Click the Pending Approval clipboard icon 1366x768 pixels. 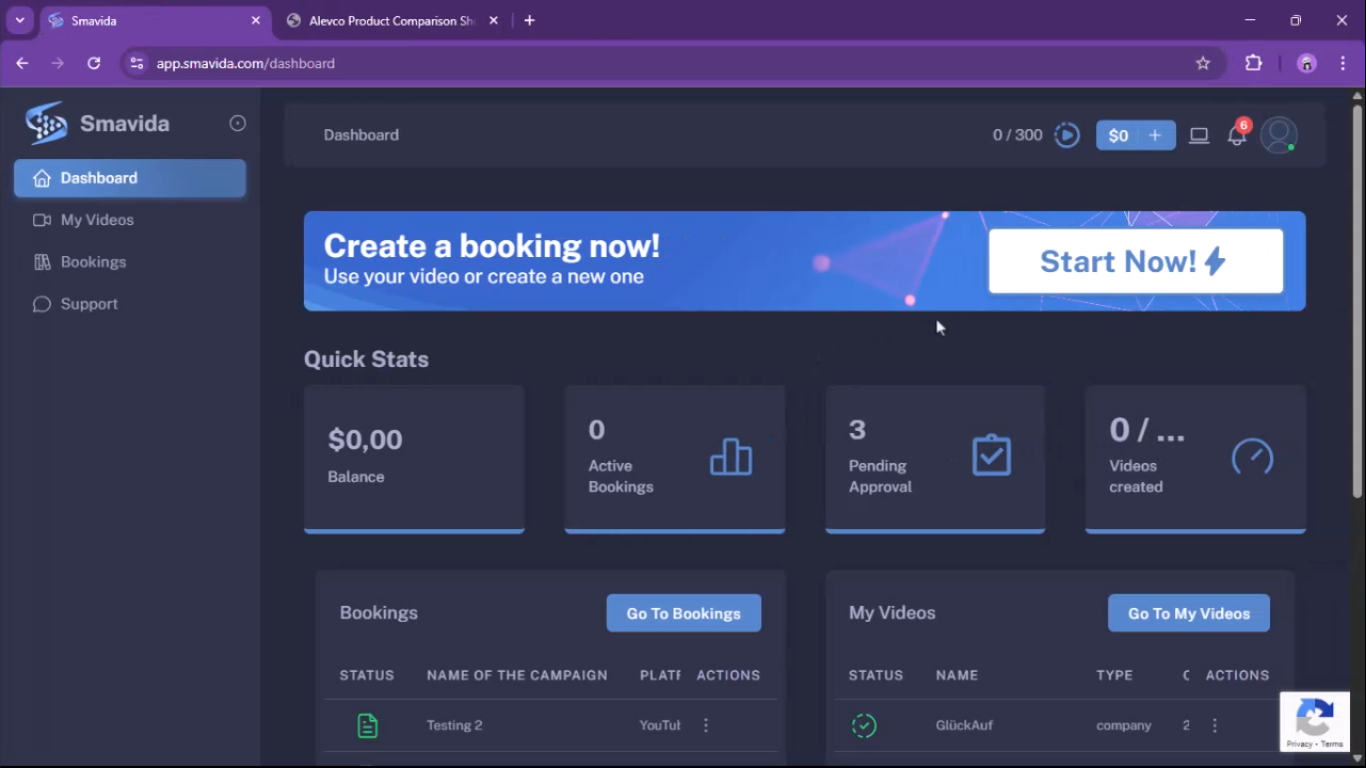pyautogui.click(x=991, y=456)
